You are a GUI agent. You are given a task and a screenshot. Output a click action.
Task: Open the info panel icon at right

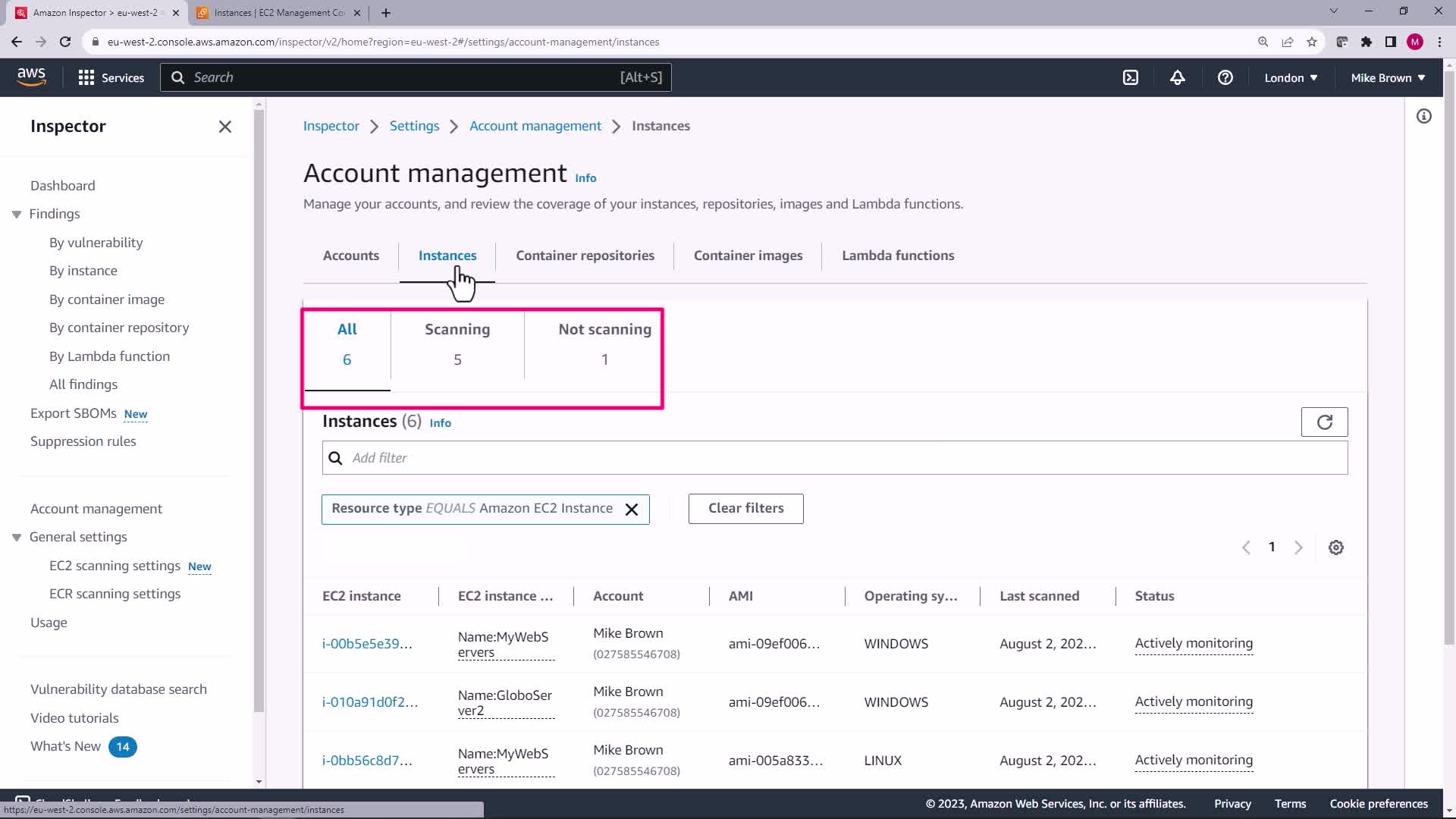click(1423, 116)
